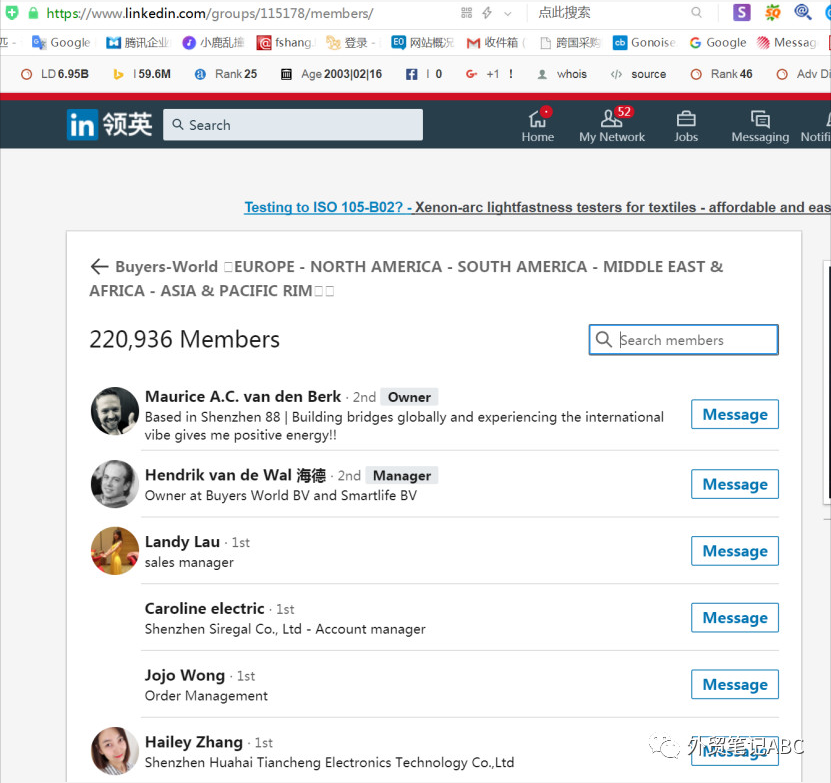Expand the address bar dropdown arrow
The height and width of the screenshot is (783, 831).
508,14
